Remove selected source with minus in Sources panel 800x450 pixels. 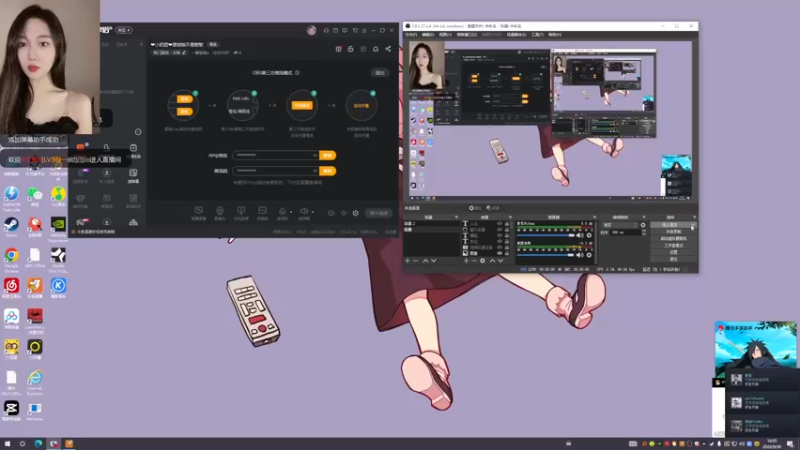pyautogui.click(x=474, y=261)
